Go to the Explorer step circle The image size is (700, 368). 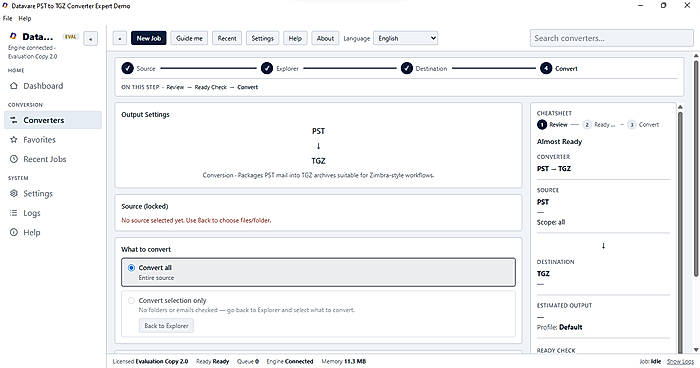[x=267, y=68]
